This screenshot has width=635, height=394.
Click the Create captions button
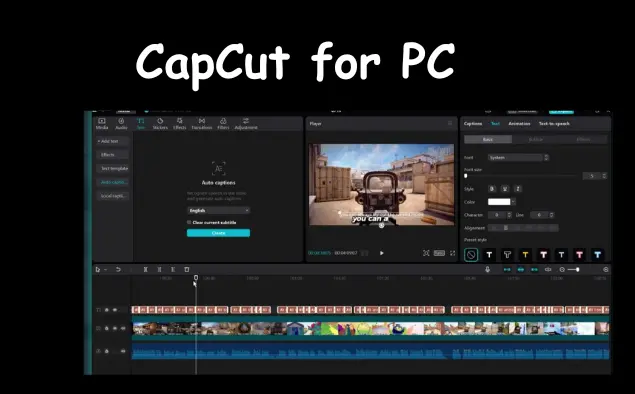(x=218, y=233)
